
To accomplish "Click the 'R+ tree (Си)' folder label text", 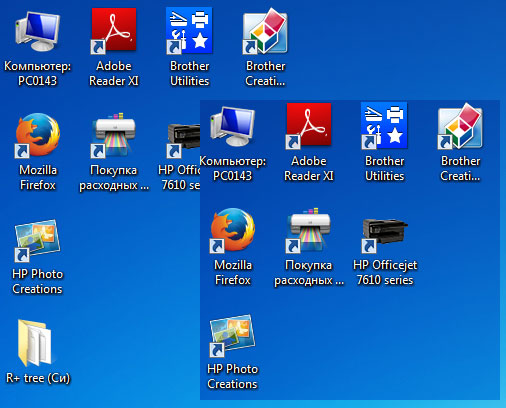I will tap(38, 378).
